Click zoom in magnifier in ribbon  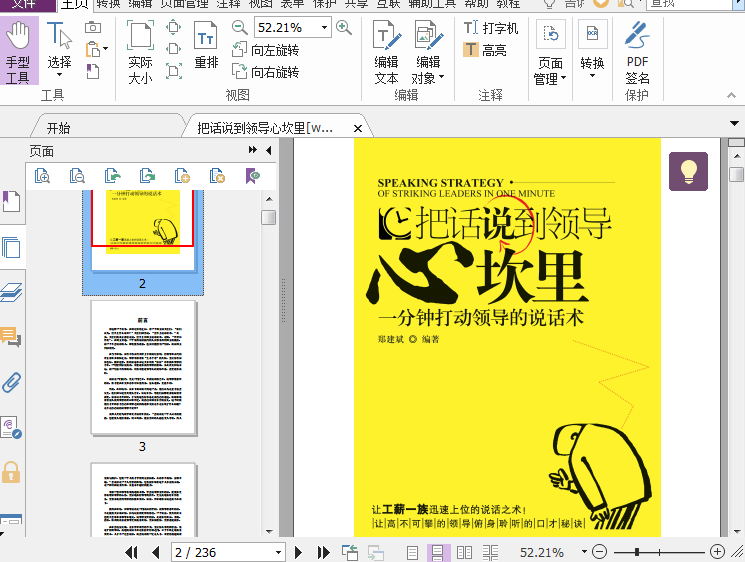click(x=344, y=27)
